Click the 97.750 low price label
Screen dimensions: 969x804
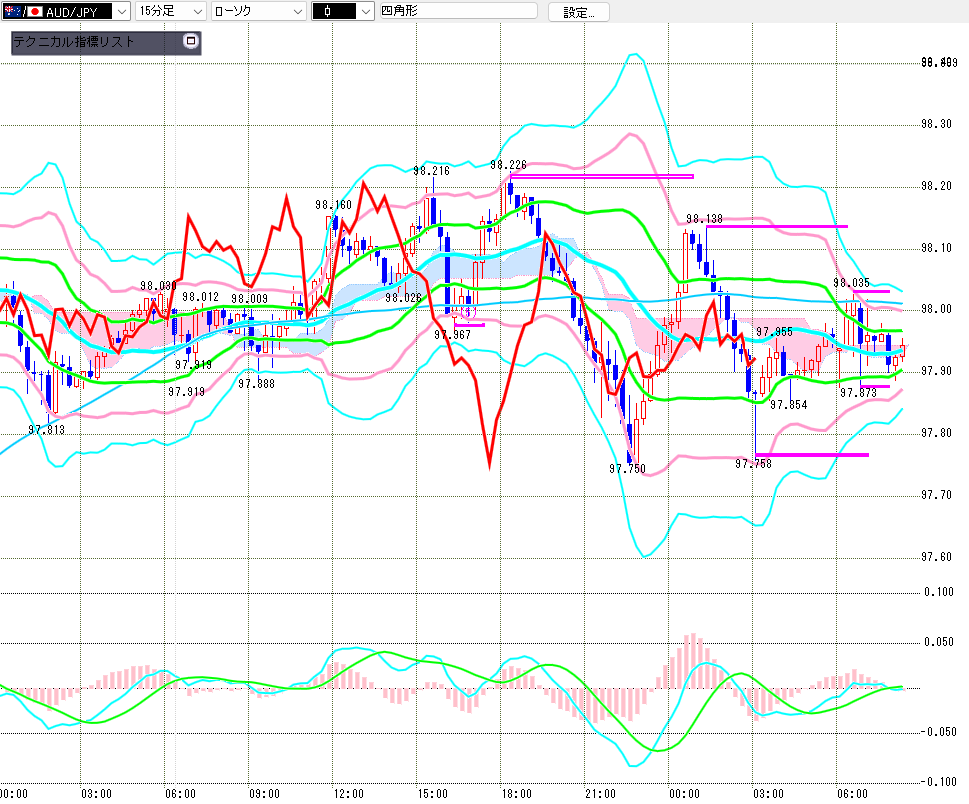tap(626, 469)
